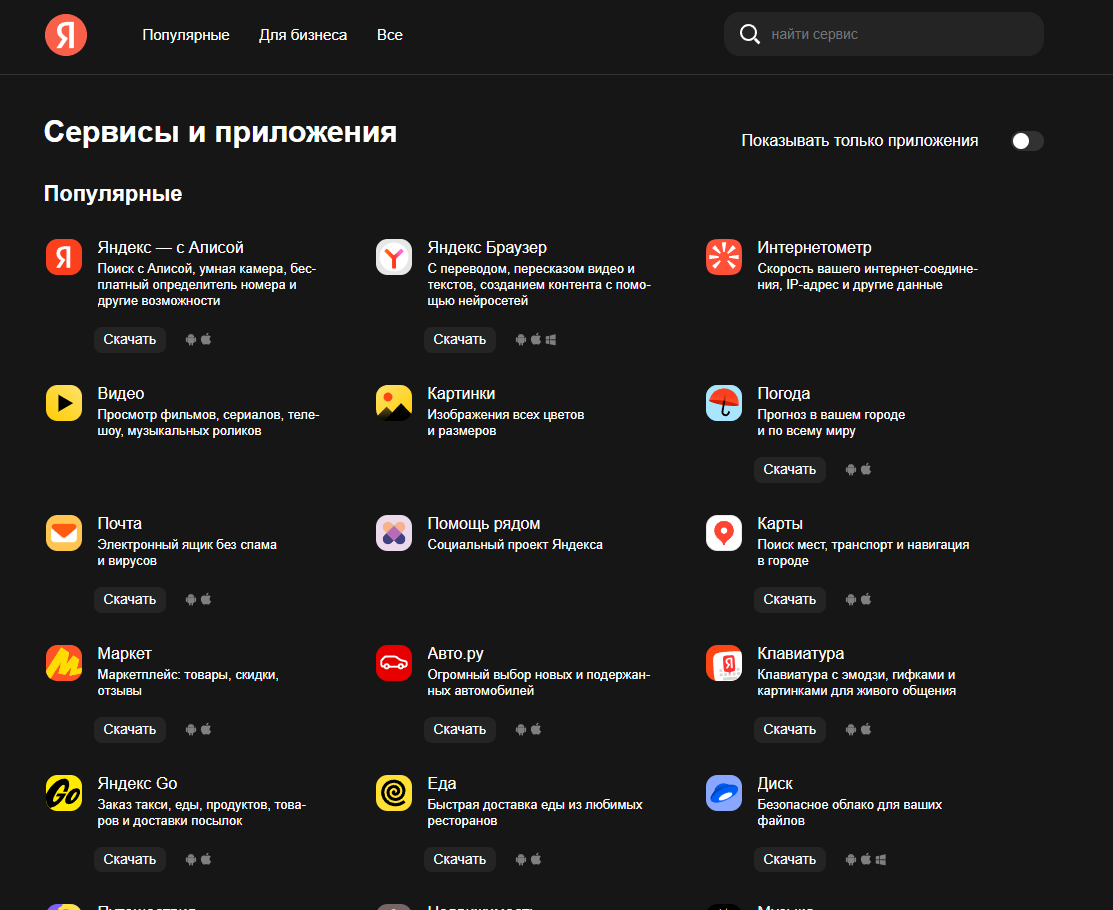
Task: Open the Яндекс — с Алисой app icon
Action: (x=64, y=257)
